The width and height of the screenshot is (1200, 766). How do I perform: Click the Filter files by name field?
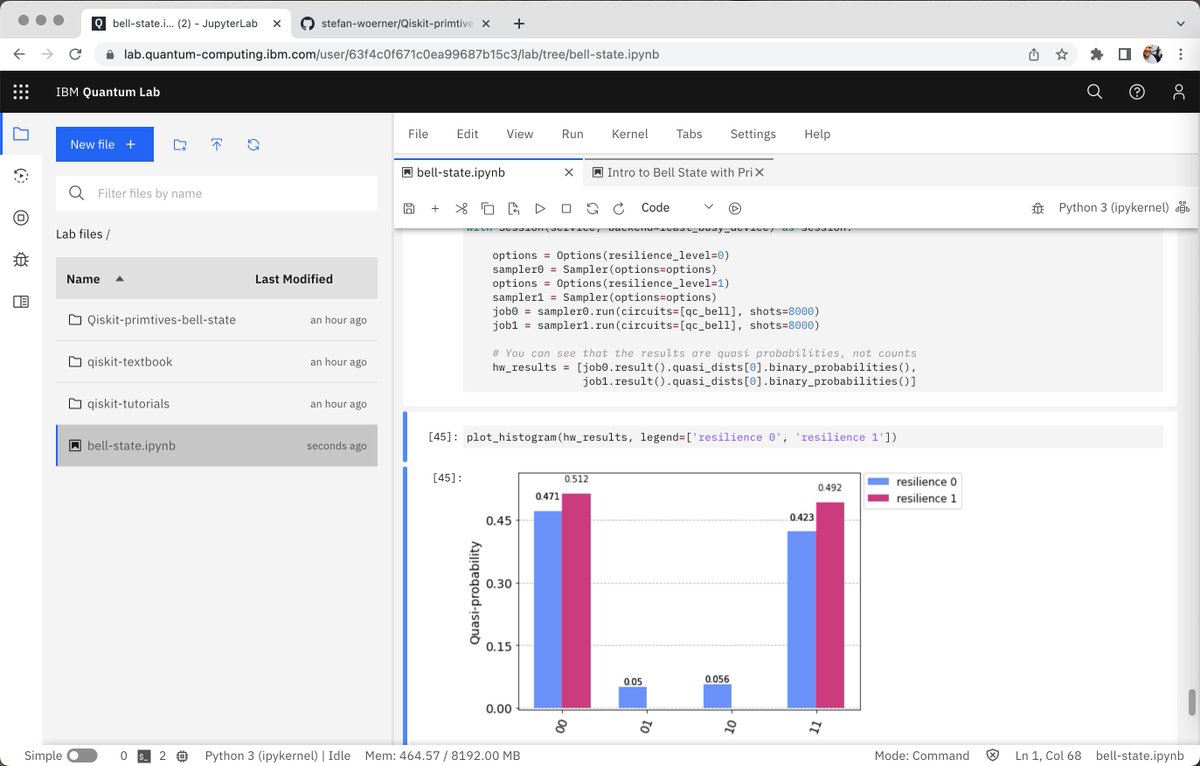click(x=217, y=192)
